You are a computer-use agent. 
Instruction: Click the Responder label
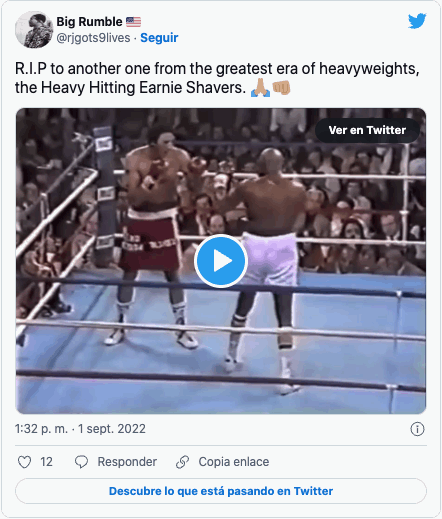tap(127, 462)
